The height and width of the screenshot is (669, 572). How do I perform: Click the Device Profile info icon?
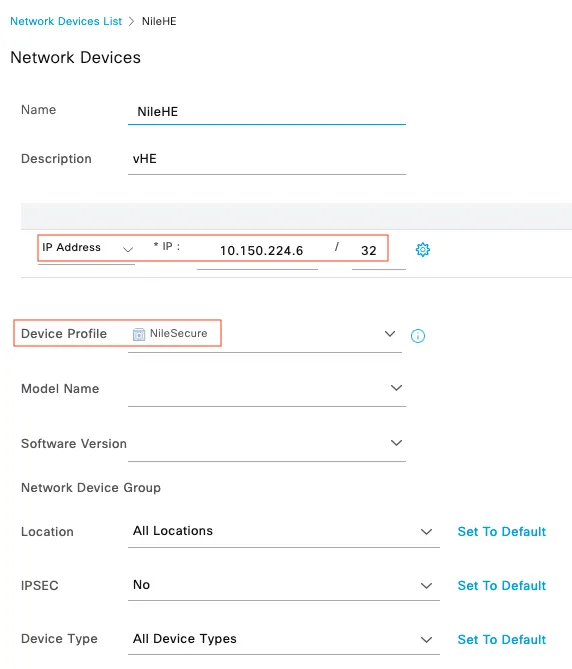point(418,336)
